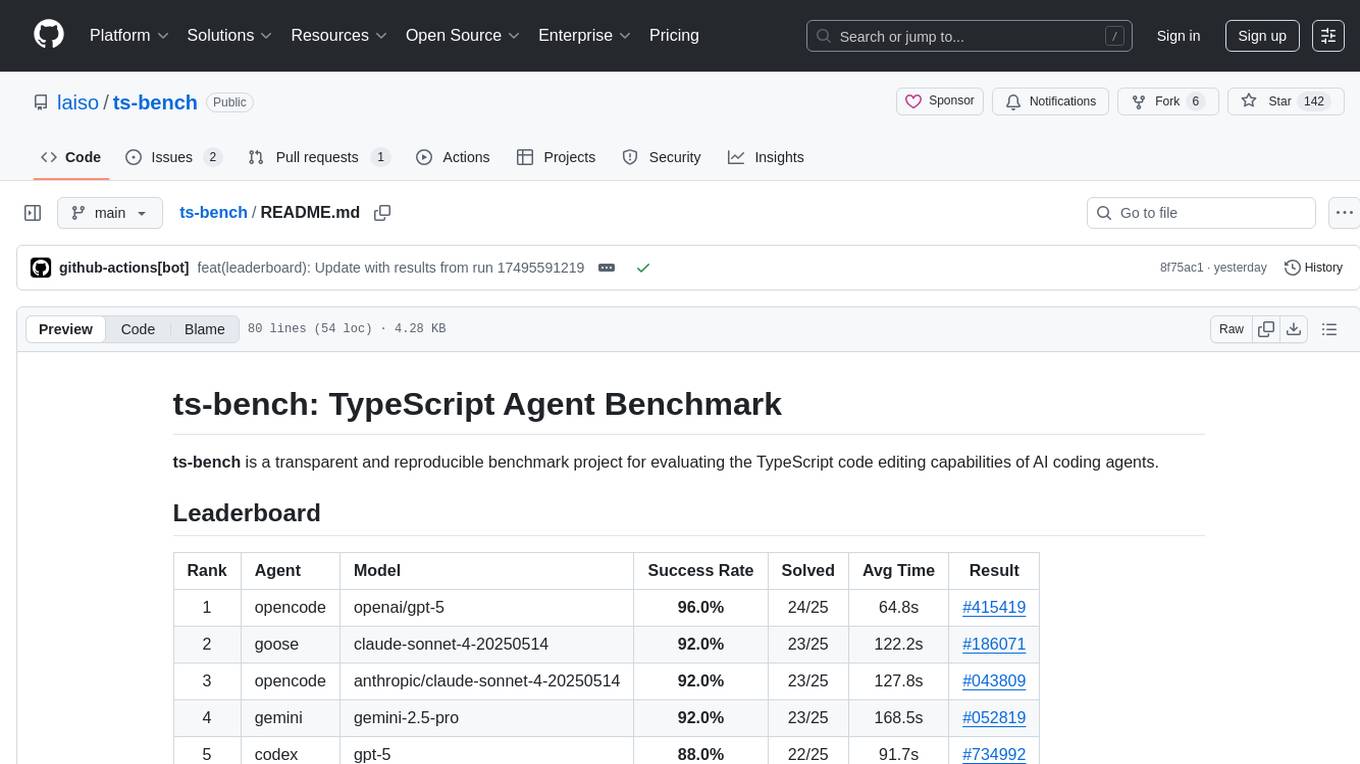Switch to the Pull requests tab

[319, 157]
